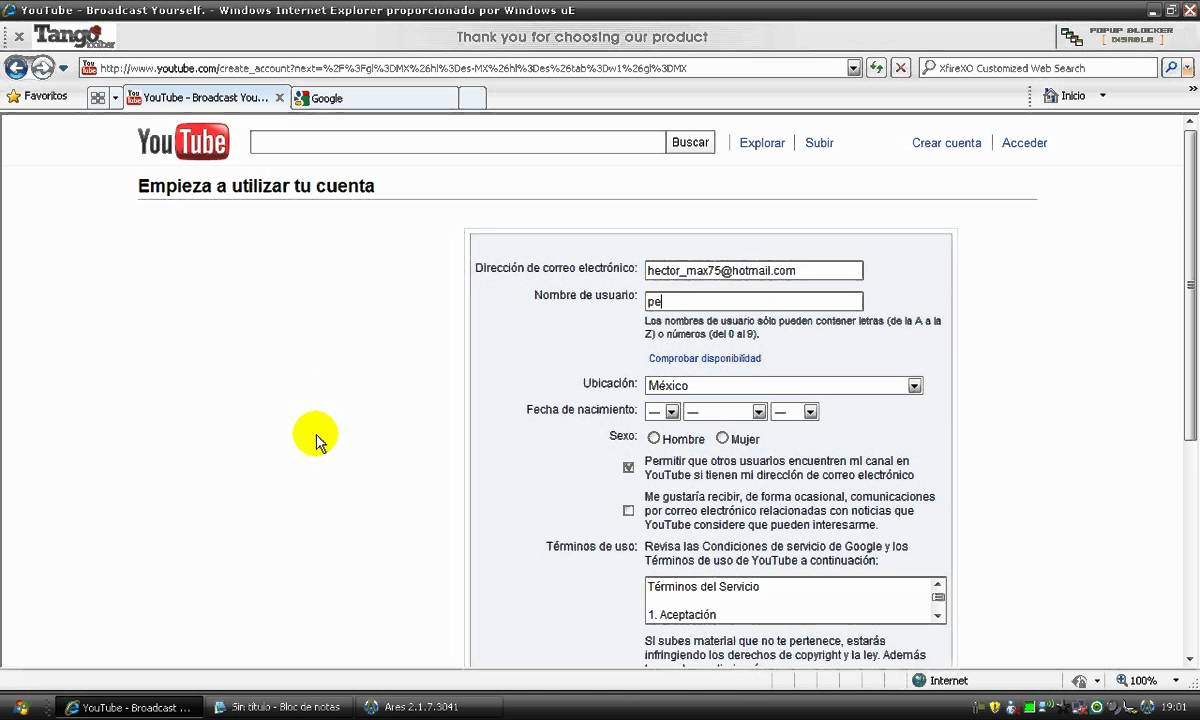The height and width of the screenshot is (720, 1200).
Task: Click the Favoritos star button
Action: point(37,96)
